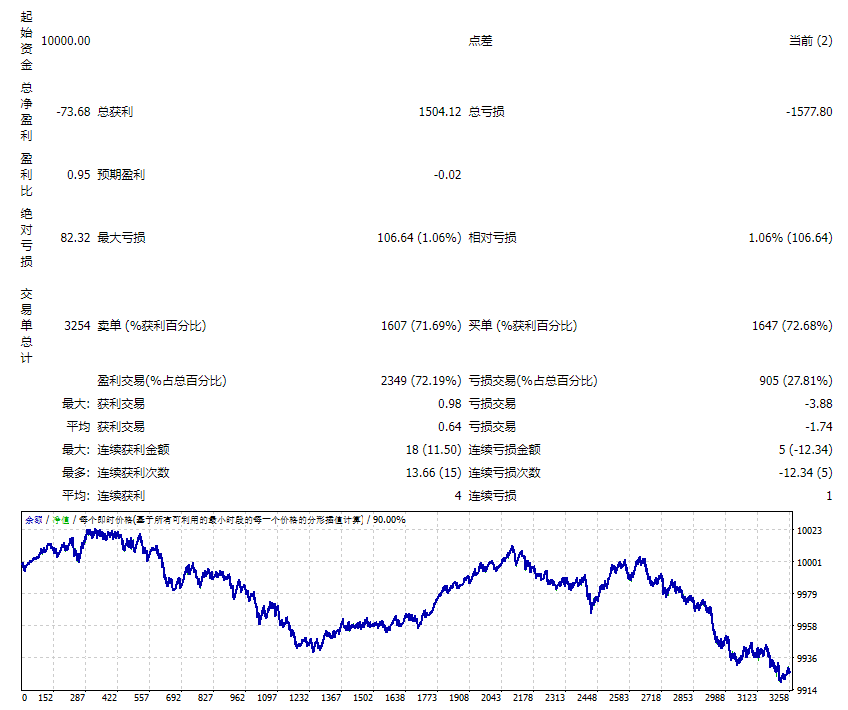Select the x-axis label 2178

click(523, 698)
